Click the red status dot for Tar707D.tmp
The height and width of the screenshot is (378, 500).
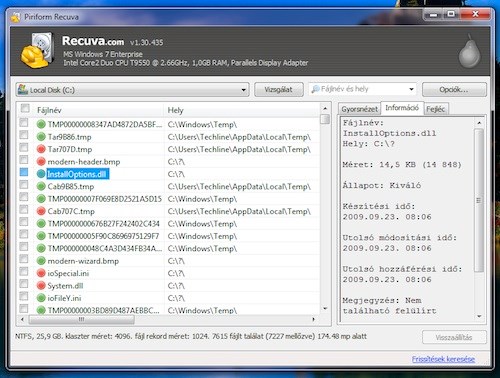[41, 149]
